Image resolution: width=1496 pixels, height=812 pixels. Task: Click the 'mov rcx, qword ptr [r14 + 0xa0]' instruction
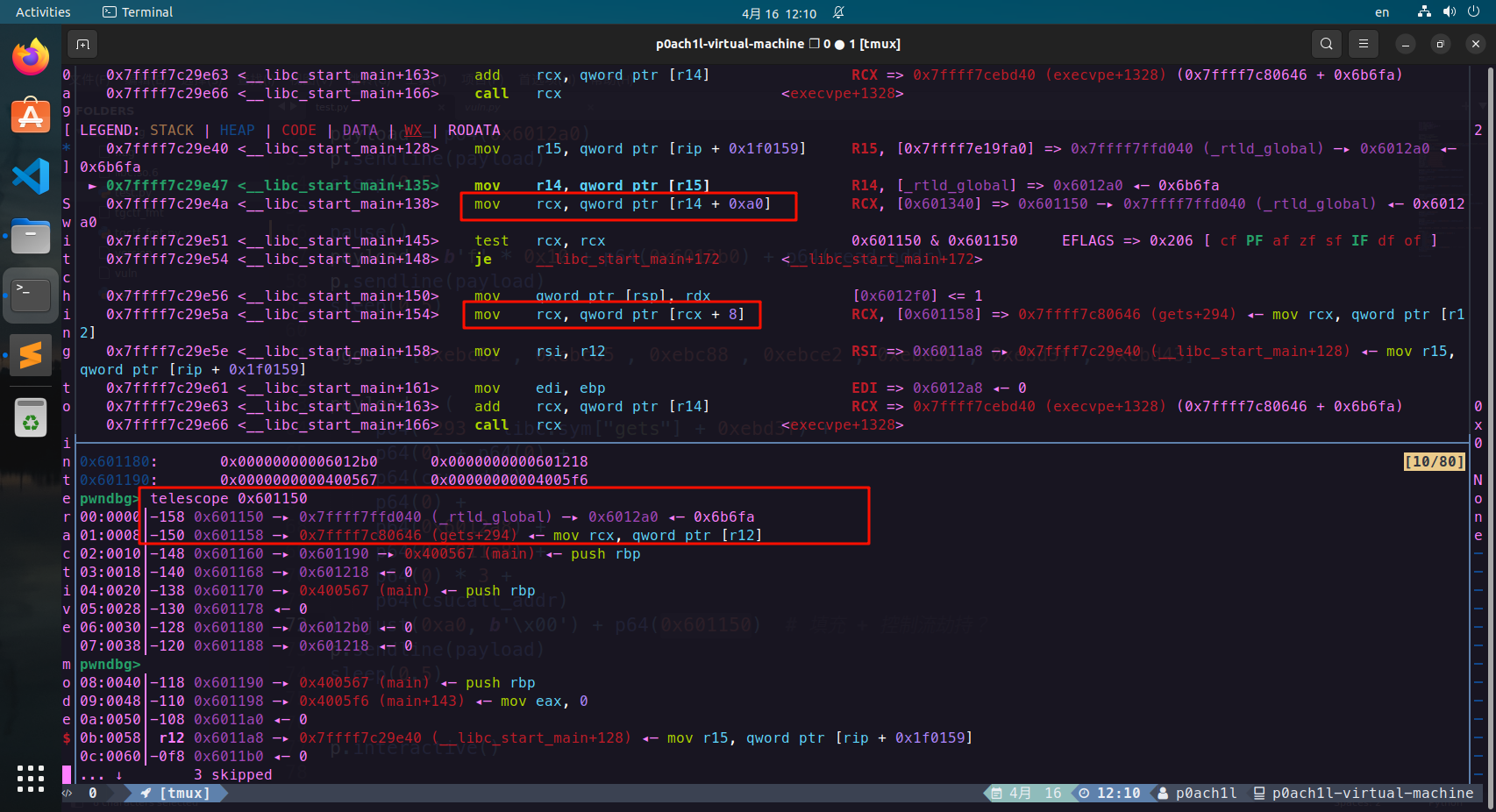pyautogui.click(x=623, y=204)
